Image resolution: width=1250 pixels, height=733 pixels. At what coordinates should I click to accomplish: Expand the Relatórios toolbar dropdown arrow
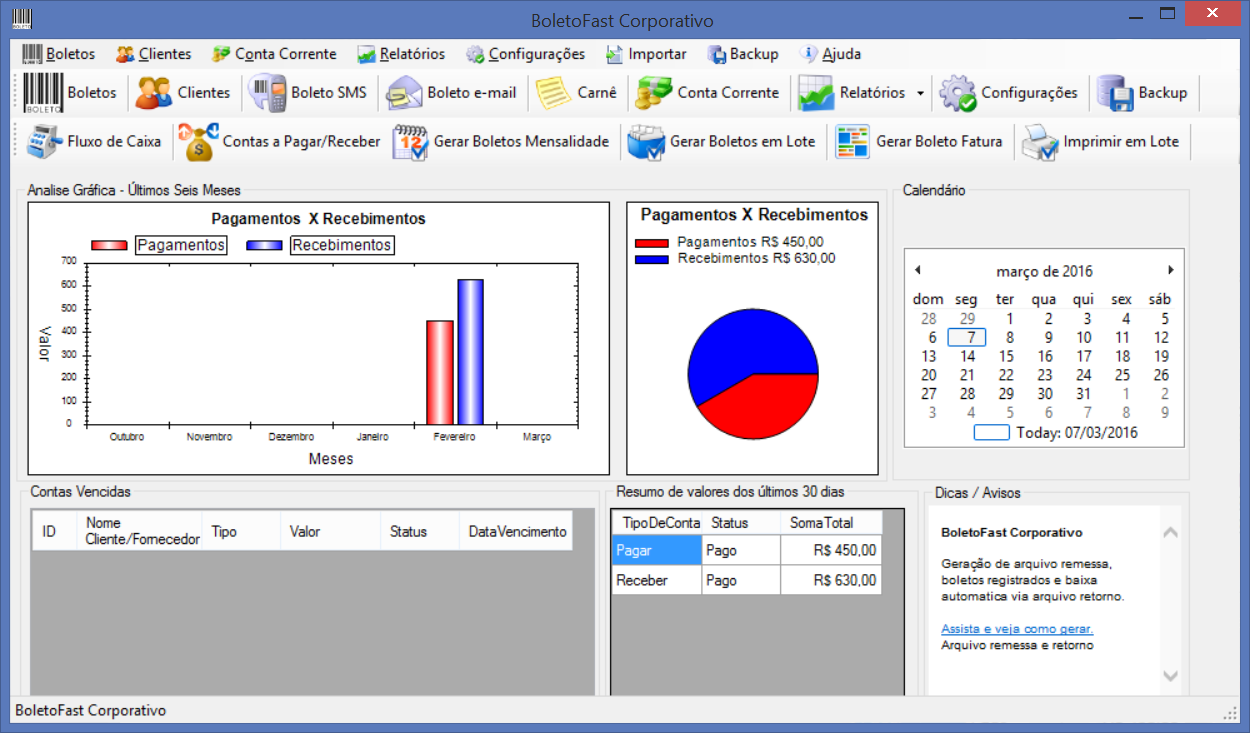[x=920, y=93]
